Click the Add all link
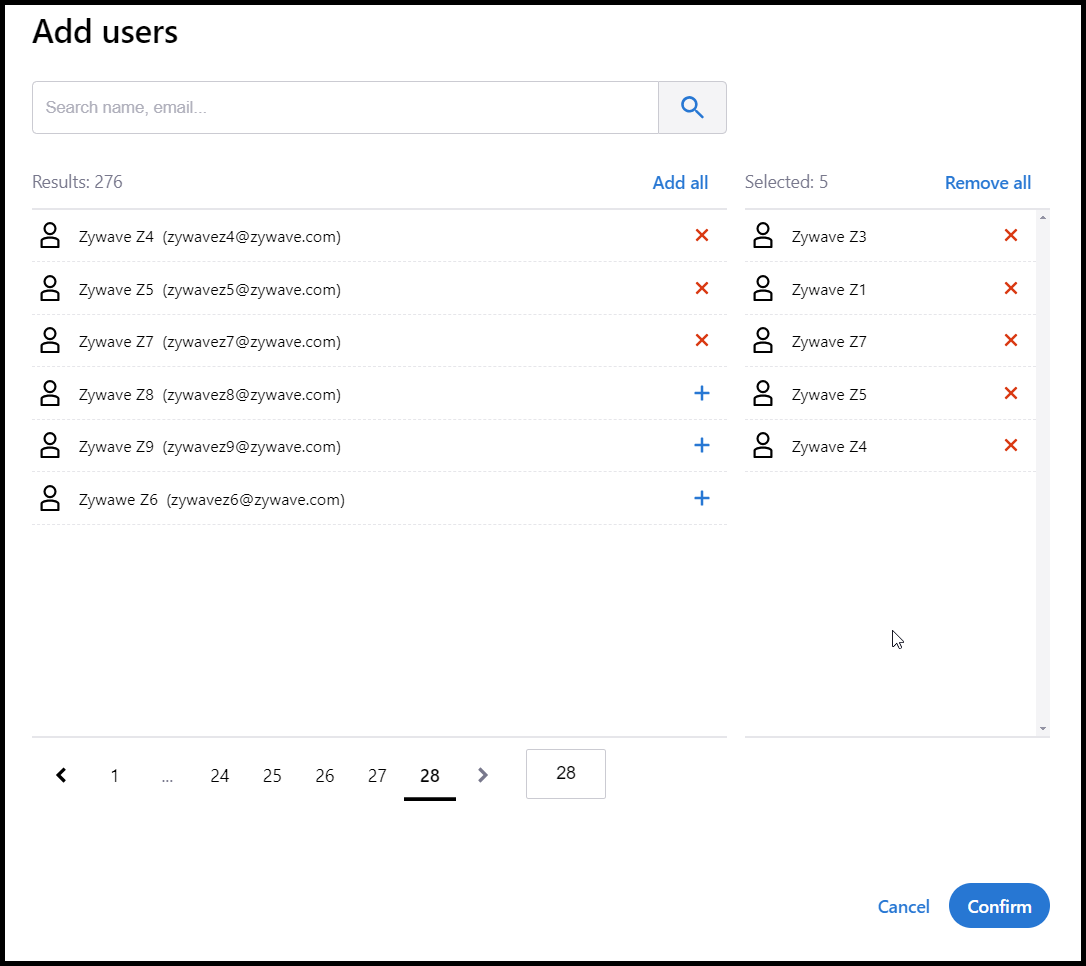This screenshot has width=1086, height=966. click(x=680, y=182)
